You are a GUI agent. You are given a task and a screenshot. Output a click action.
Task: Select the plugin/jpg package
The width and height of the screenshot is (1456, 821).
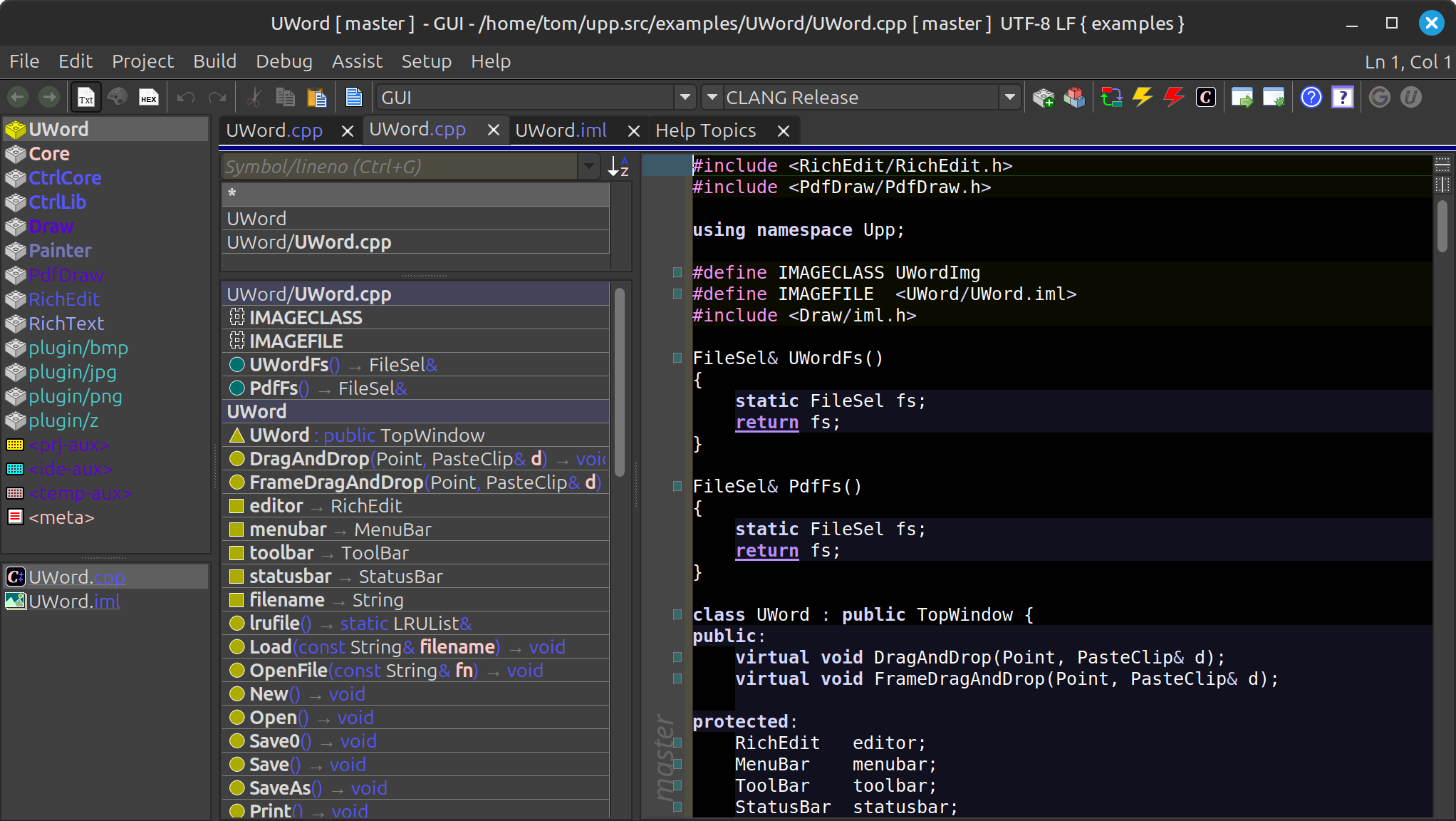pos(105,372)
